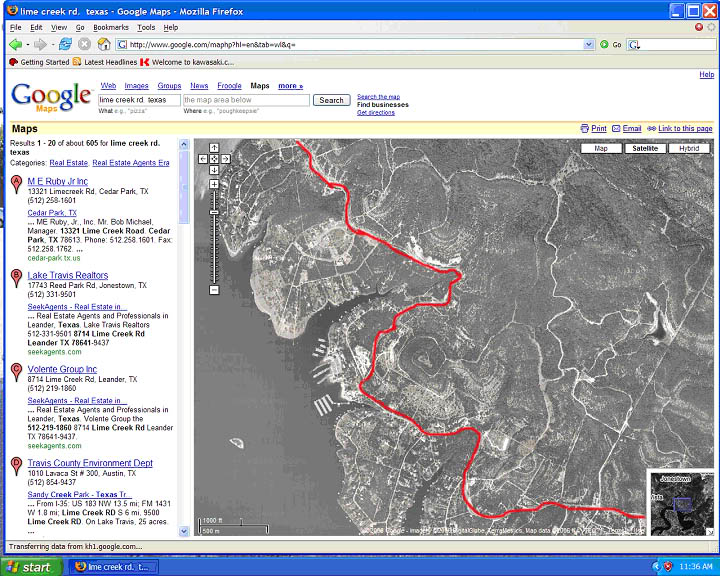Click the map zoom level slider handle

214,213
